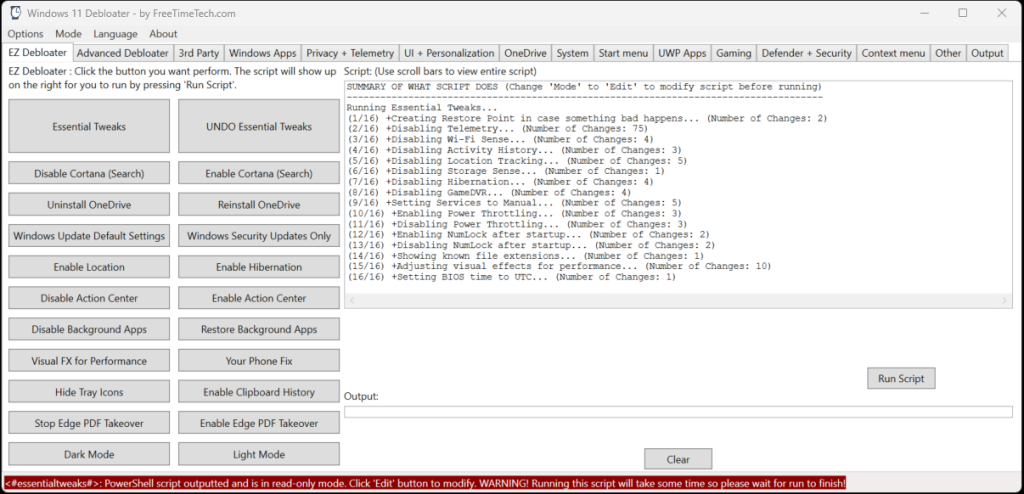Click Enable Action Center button
The image size is (1024, 494).
(x=259, y=298)
